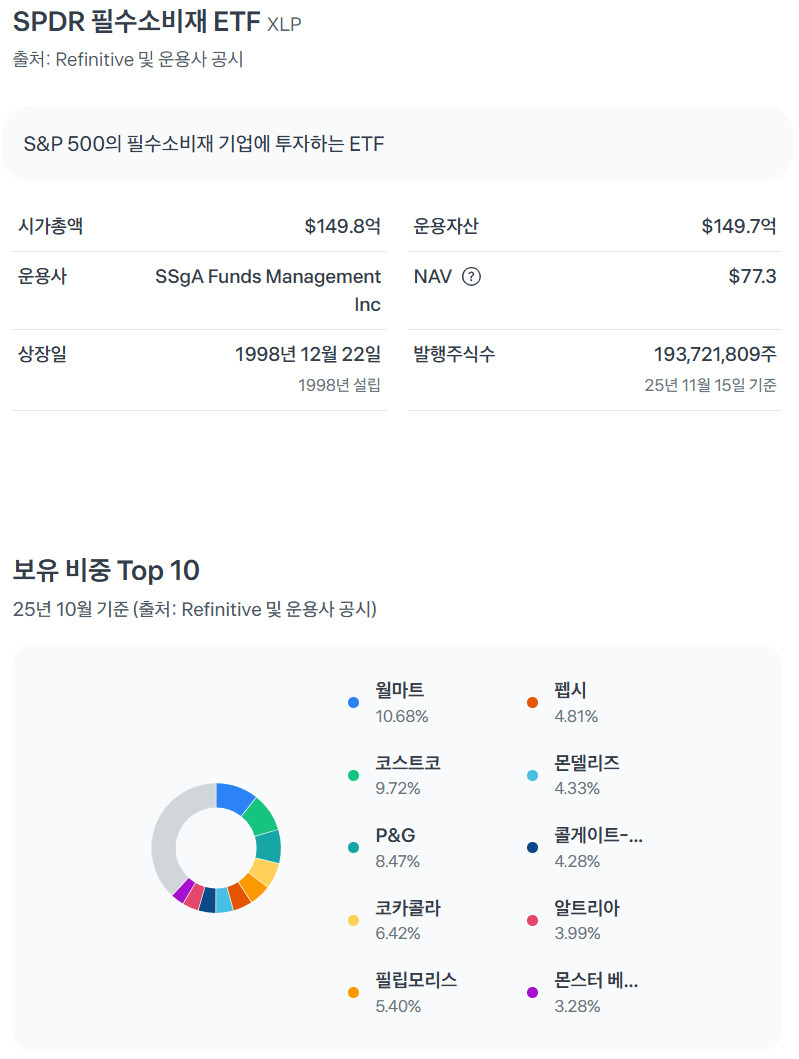
Task: Click the pink Altria legend dot
Action: [532, 920]
